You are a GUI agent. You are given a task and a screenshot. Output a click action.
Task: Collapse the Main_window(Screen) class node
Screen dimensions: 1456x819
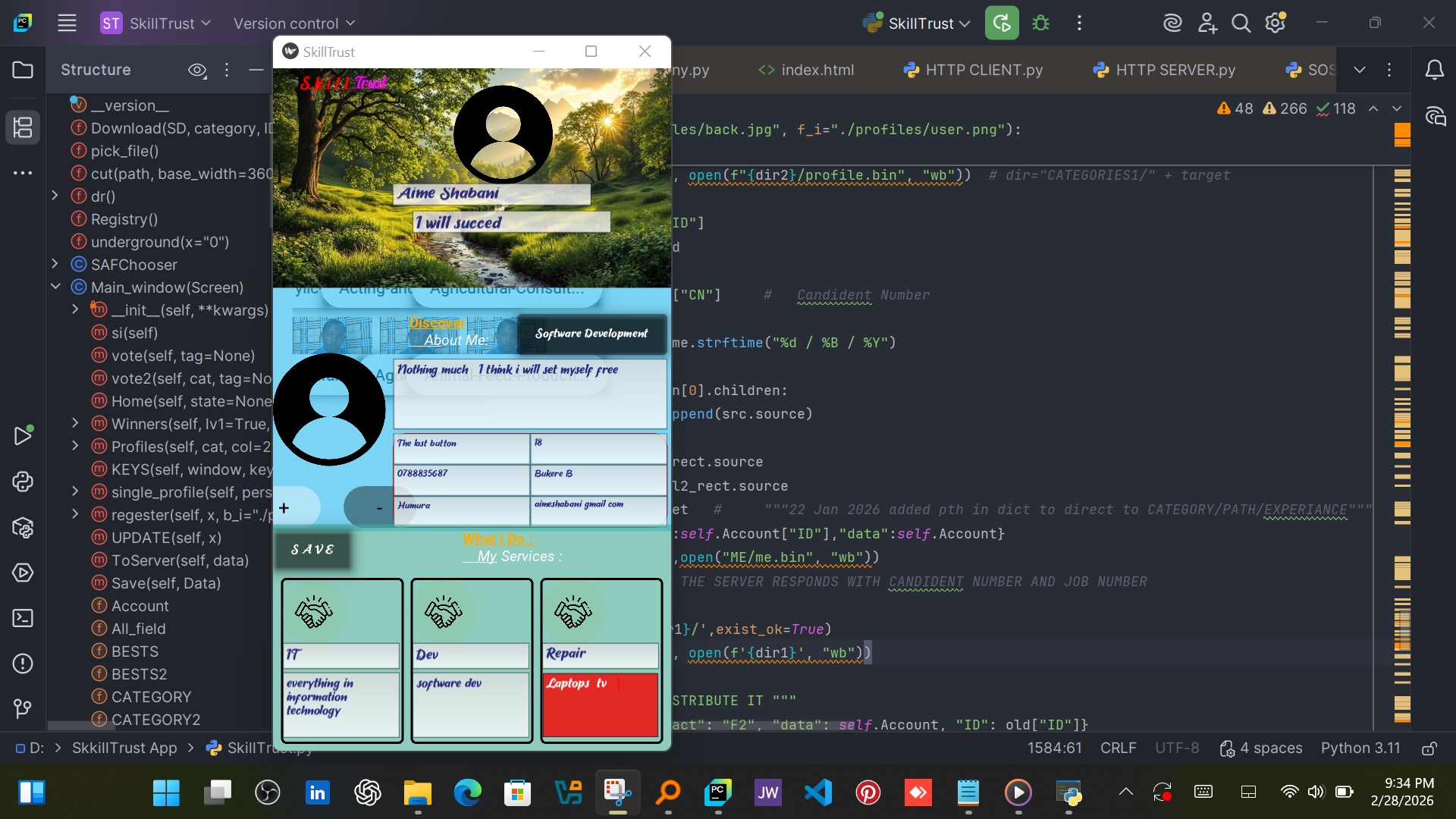55,287
